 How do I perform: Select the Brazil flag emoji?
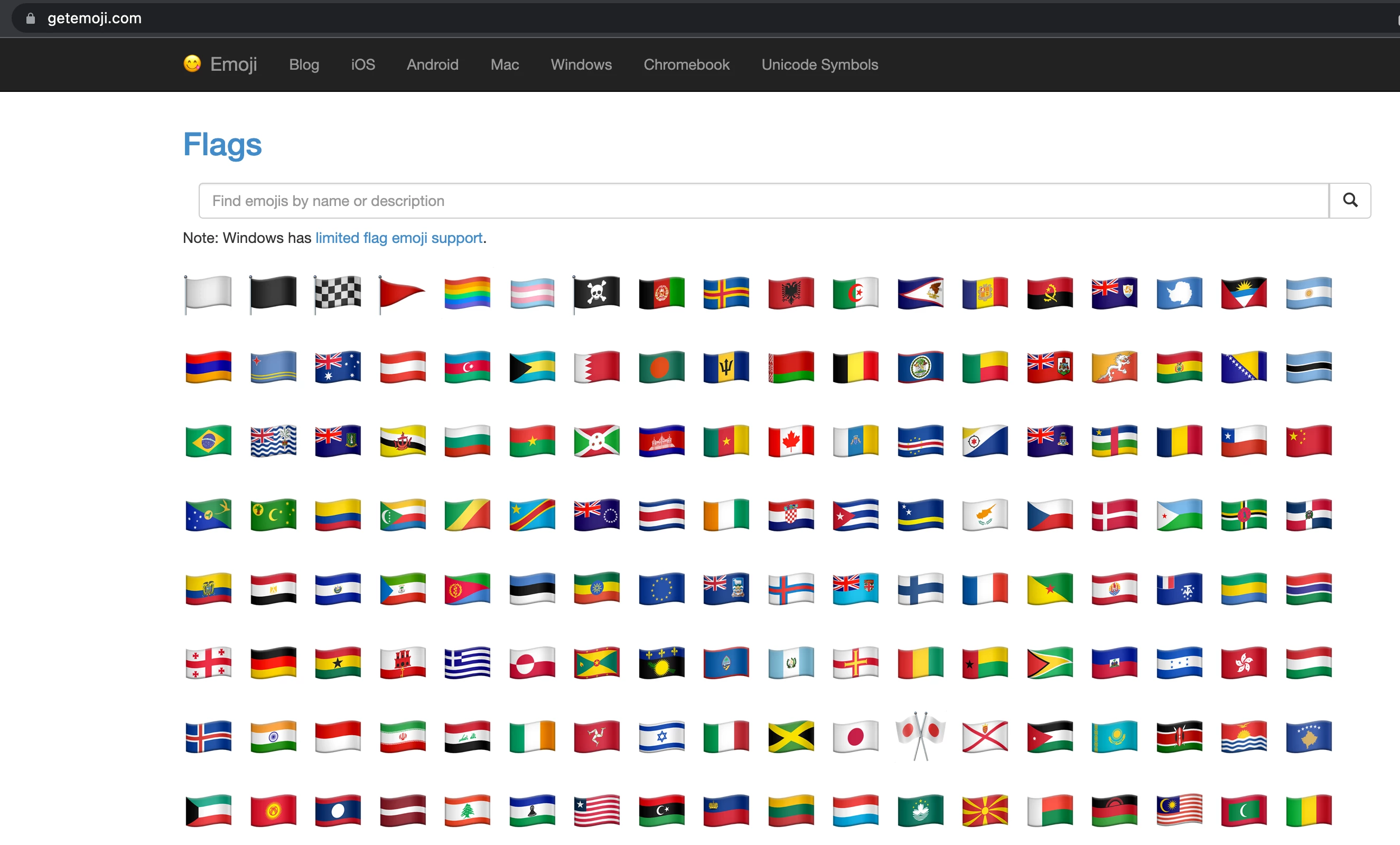[208, 440]
